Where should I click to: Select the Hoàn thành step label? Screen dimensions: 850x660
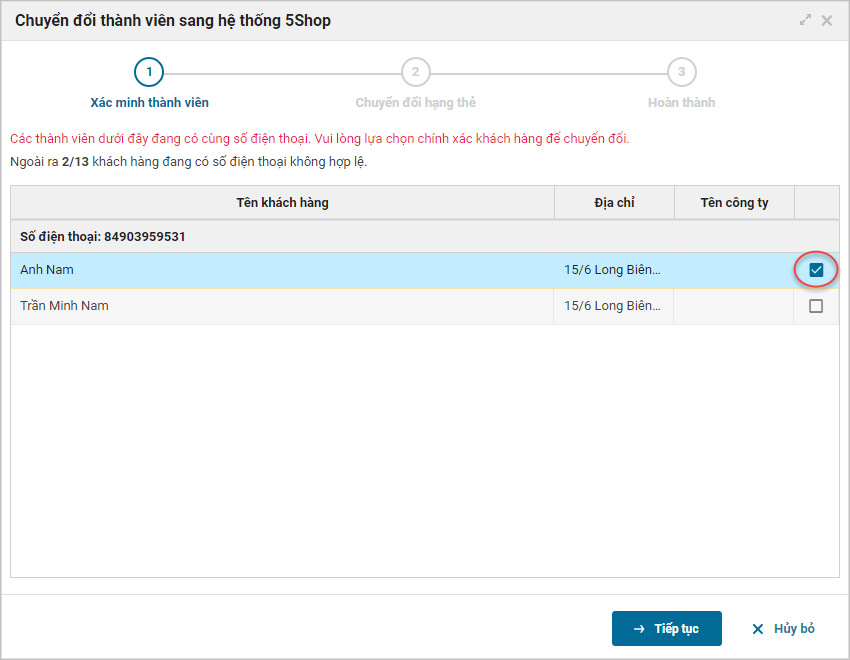click(x=681, y=102)
